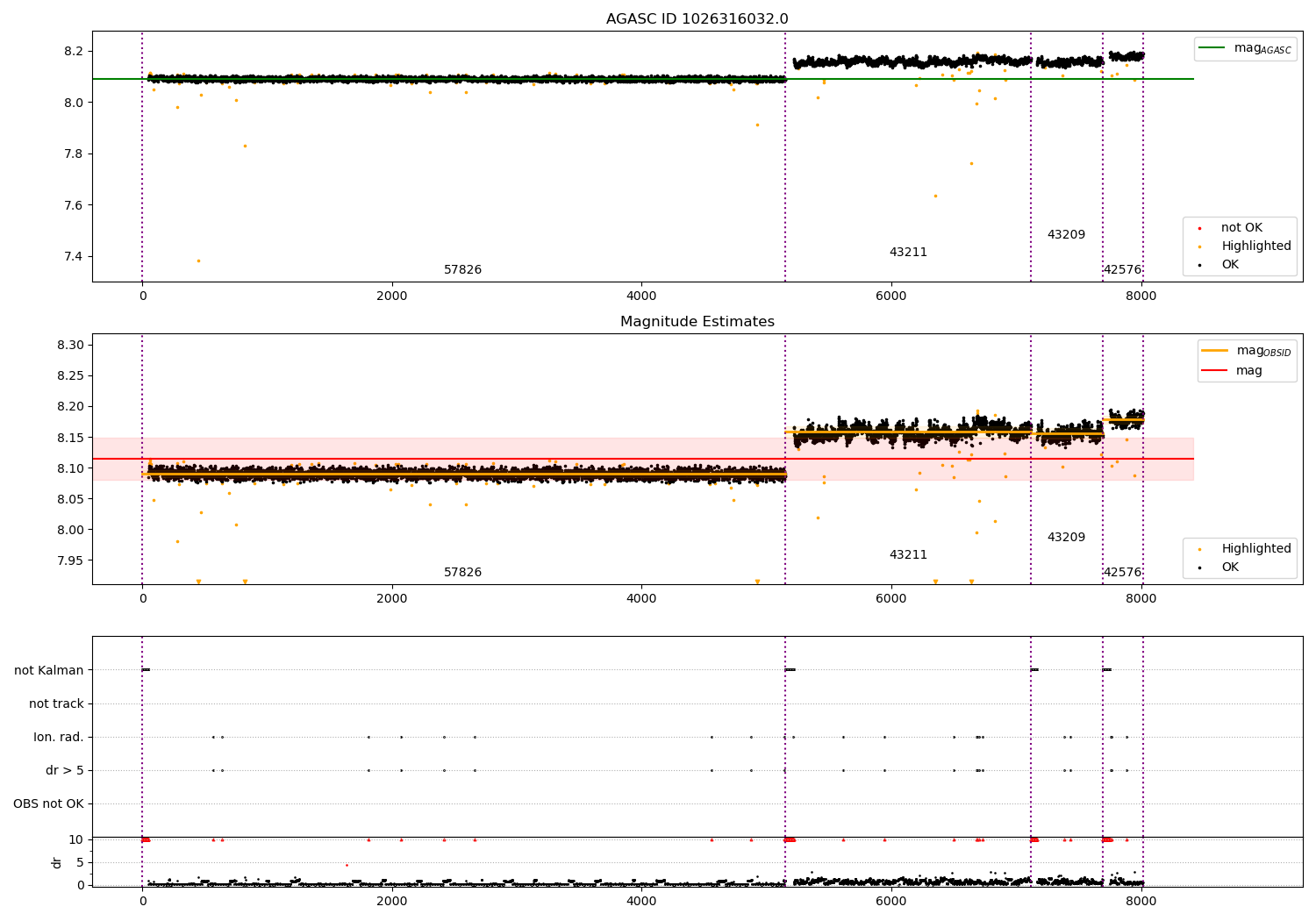Viewport: 1316px width, 921px height.
Task: Select the mag OBSID orange legend entry
Action: 1247,351
